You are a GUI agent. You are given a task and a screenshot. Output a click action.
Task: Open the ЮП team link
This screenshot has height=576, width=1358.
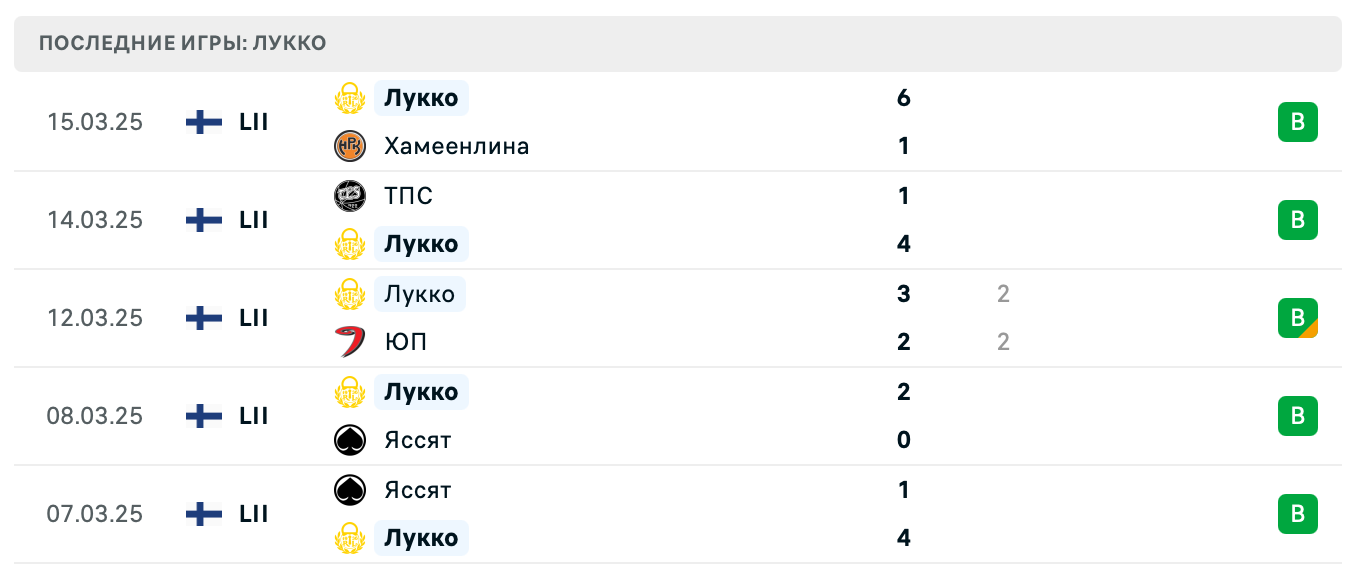pos(405,342)
